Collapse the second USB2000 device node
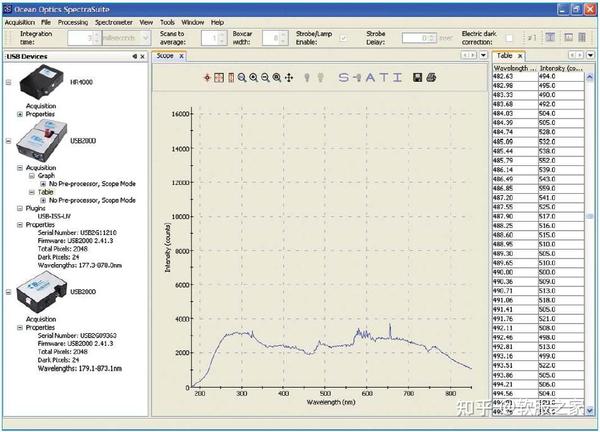 8,292
